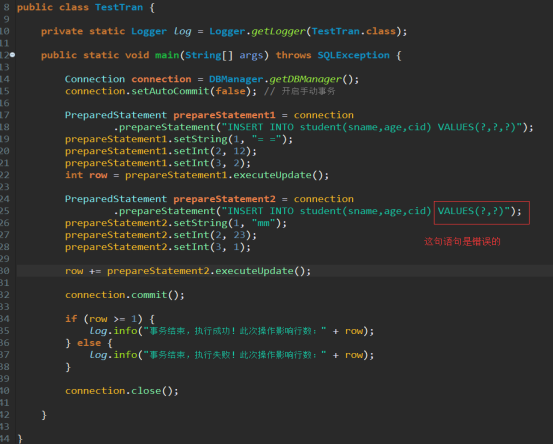Click the connection.close() statement
This screenshot has height=444, width=554.
point(122,391)
